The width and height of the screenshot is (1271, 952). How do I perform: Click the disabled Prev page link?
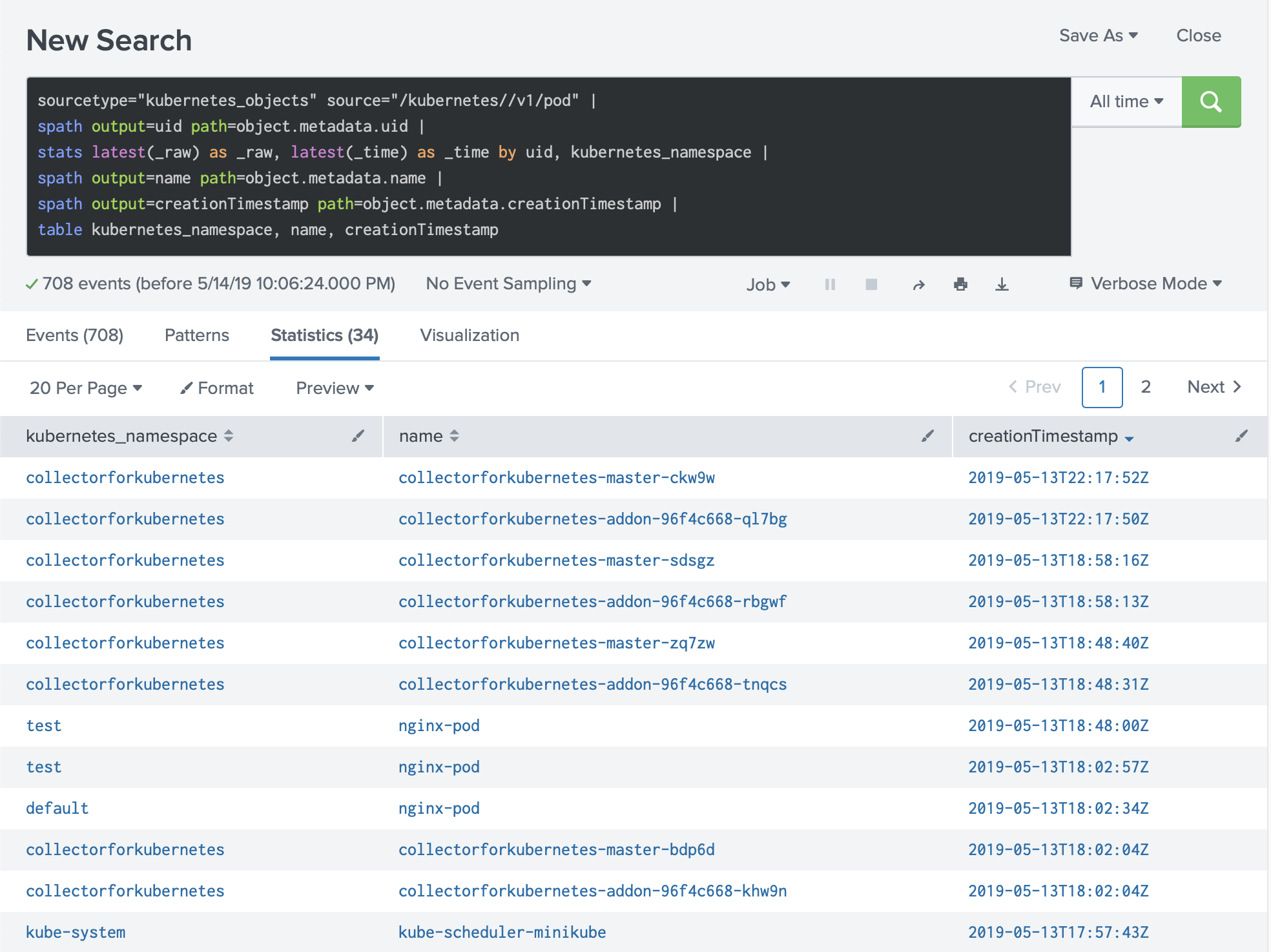pyautogui.click(x=1035, y=387)
